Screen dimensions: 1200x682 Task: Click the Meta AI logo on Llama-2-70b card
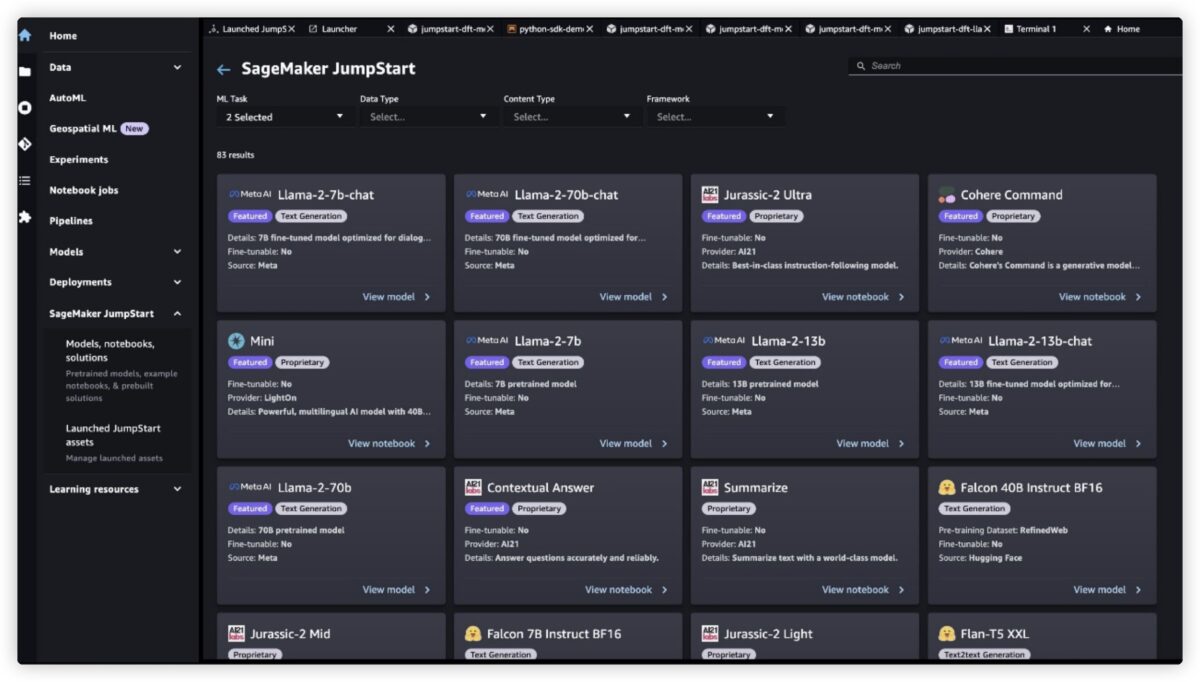(x=250, y=487)
